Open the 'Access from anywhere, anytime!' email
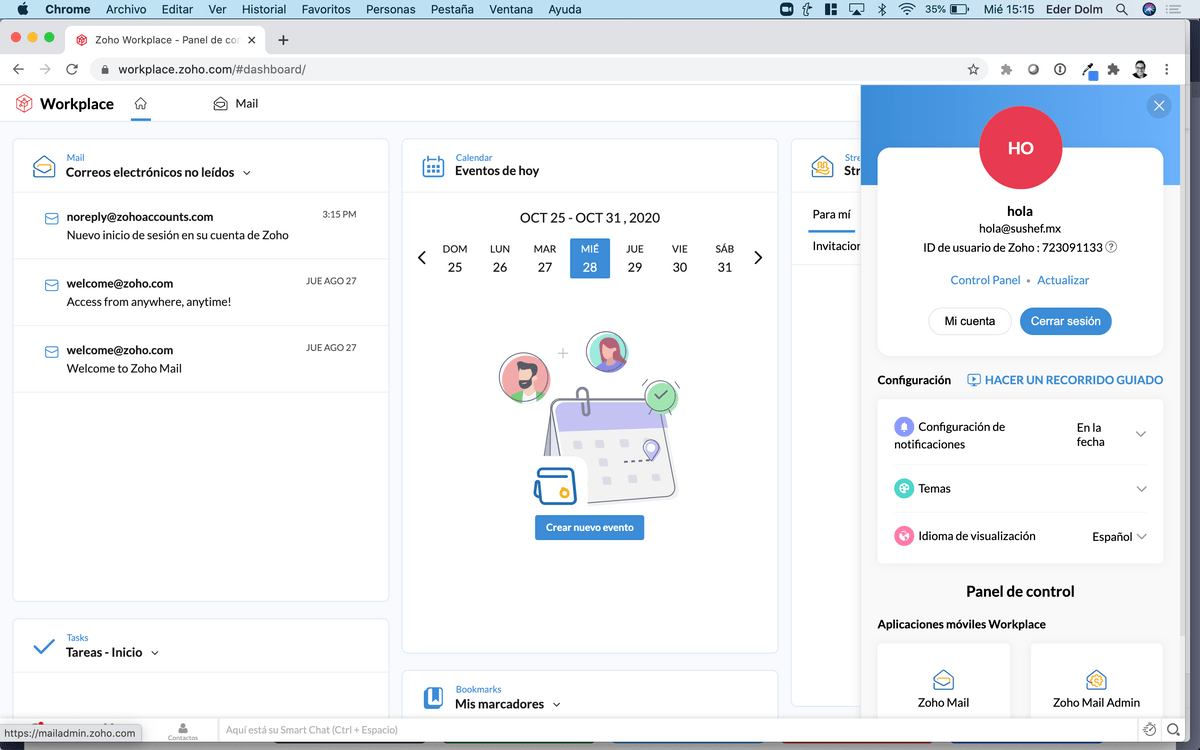Viewport: 1200px width, 750px height. click(x=200, y=292)
